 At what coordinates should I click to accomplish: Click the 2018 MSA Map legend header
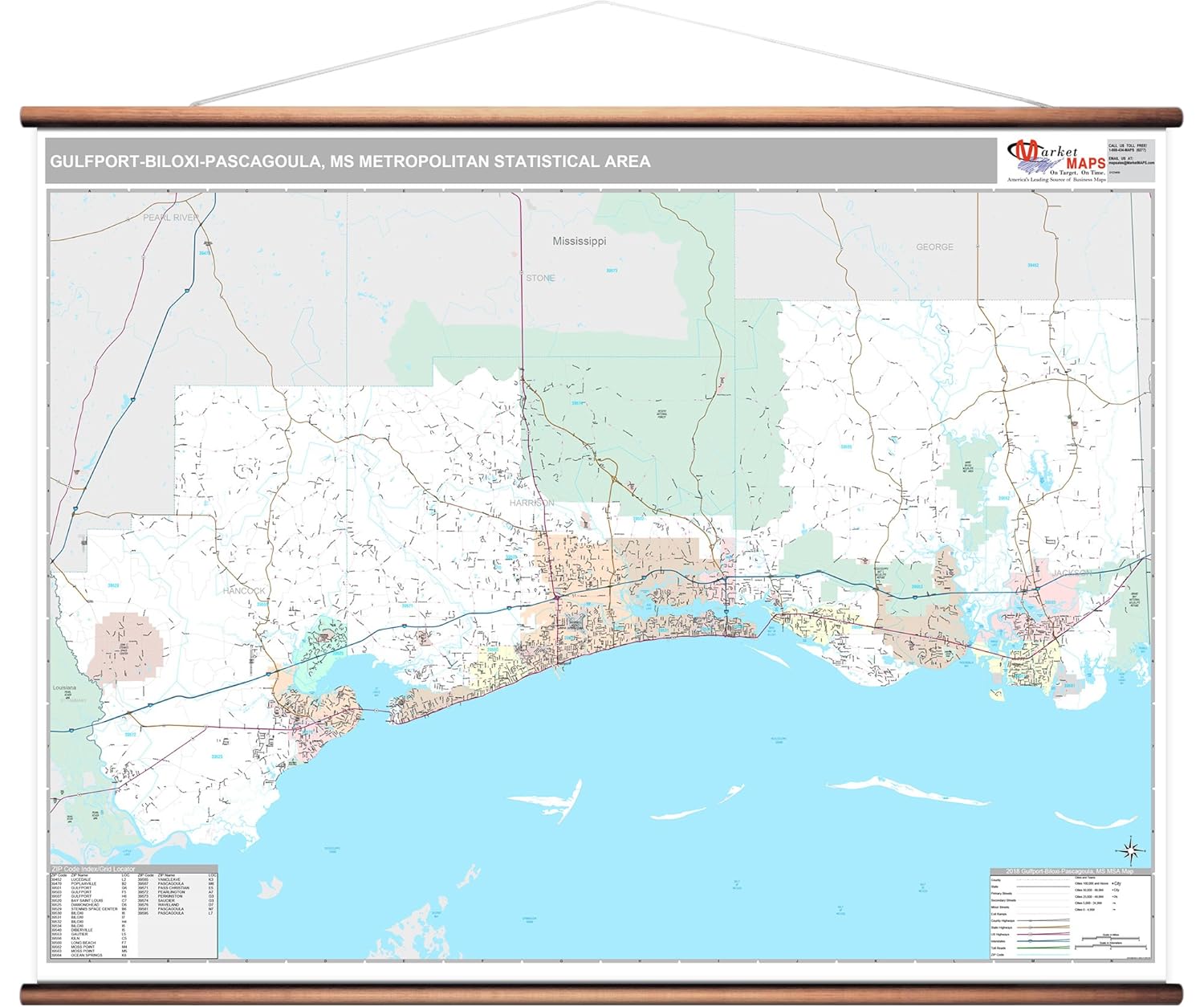click(1069, 871)
